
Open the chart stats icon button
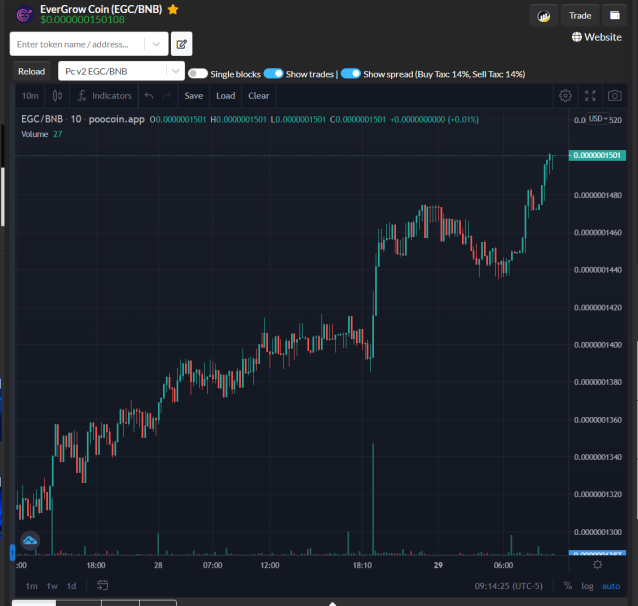tap(543, 16)
